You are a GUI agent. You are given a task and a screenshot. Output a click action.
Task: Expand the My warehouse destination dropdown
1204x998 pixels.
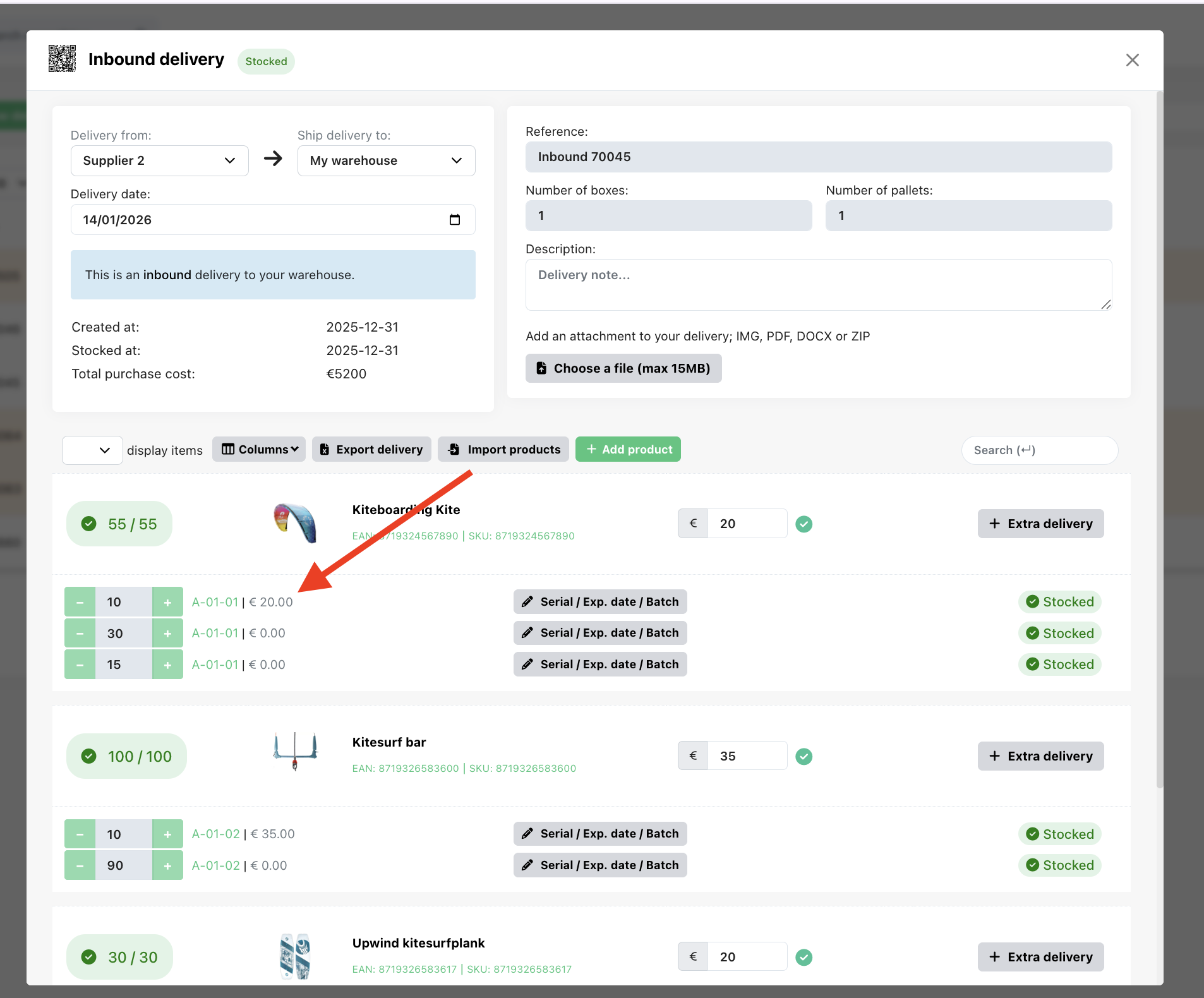pos(386,160)
